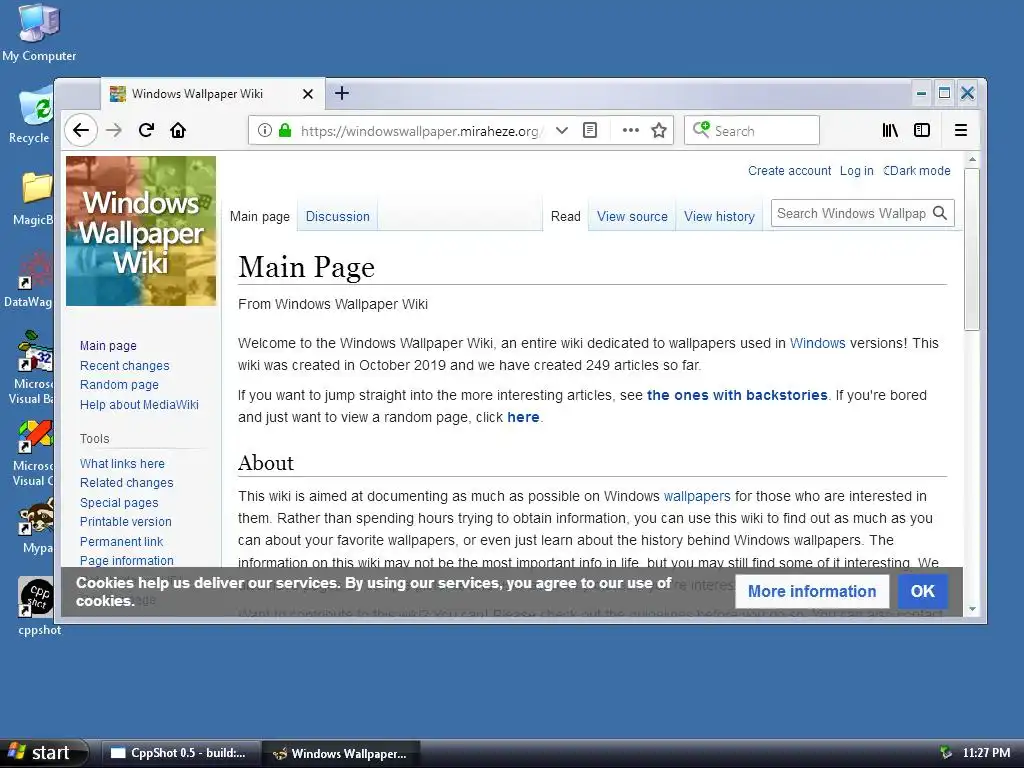Click the Create account link

pos(790,170)
